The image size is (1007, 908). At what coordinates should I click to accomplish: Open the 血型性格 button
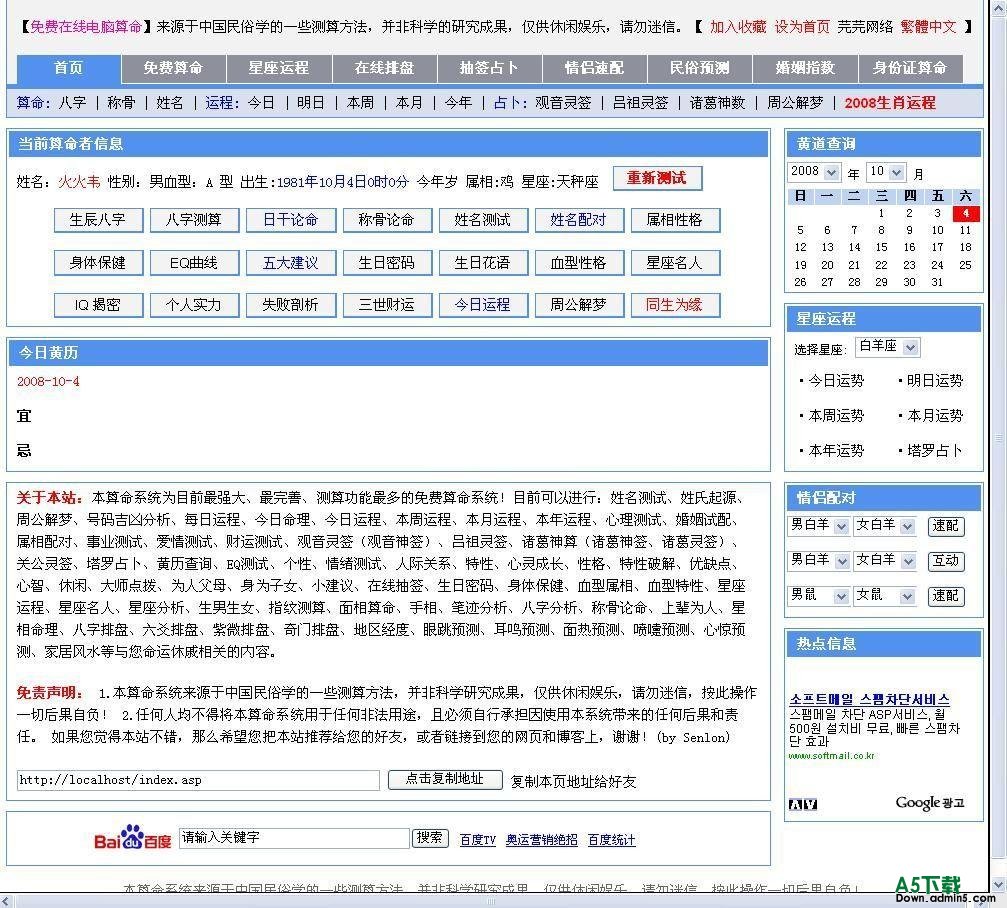coord(579,263)
